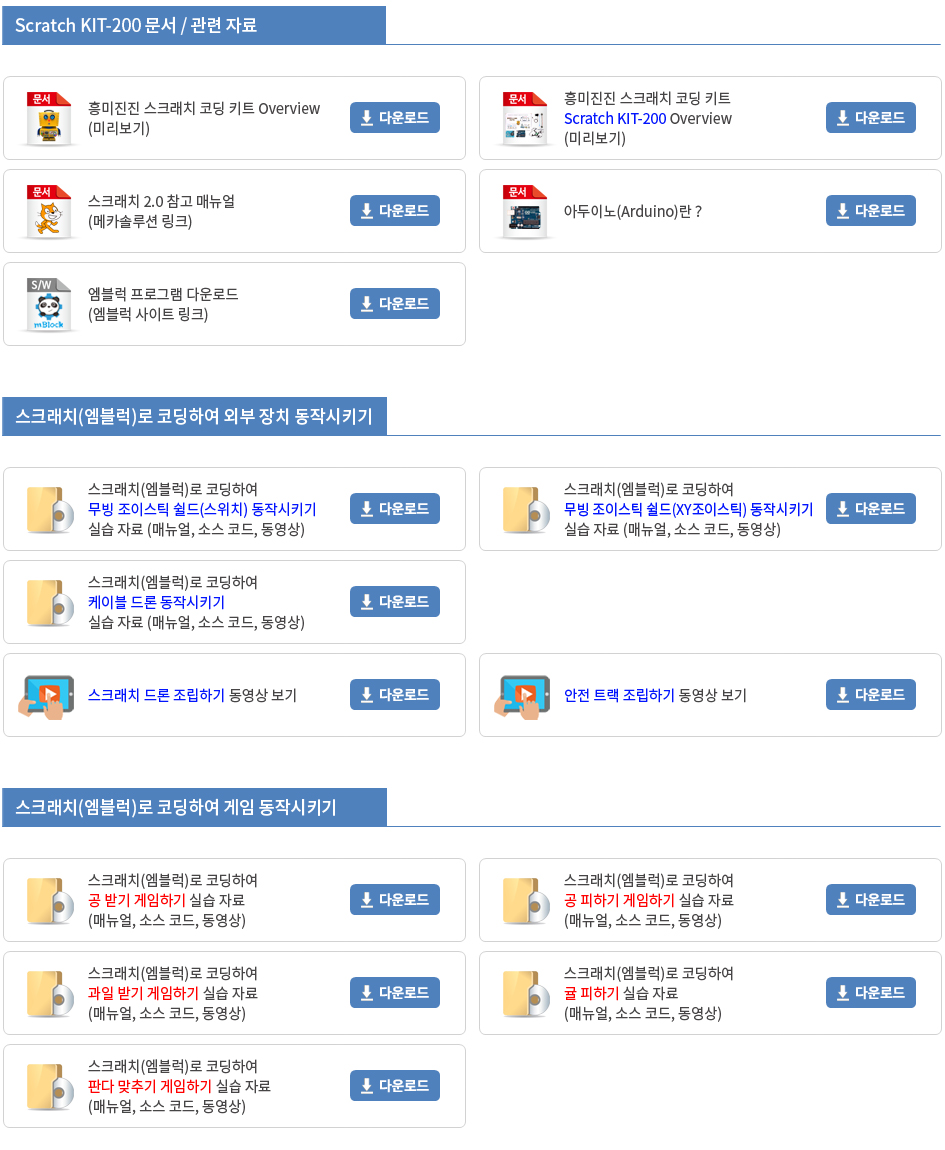Click the 스크래치 2.0 참고 매뉴얼 title
The height and width of the screenshot is (1150, 945).
point(161,202)
